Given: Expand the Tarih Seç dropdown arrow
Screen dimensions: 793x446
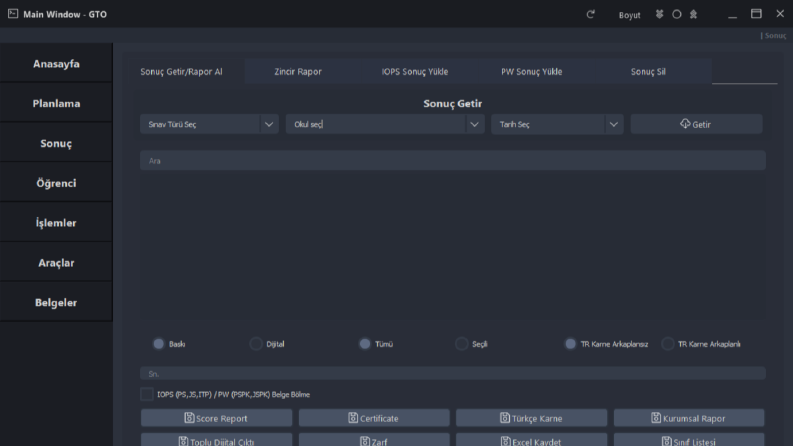Looking at the screenshot, I should [x=613, y=124].
